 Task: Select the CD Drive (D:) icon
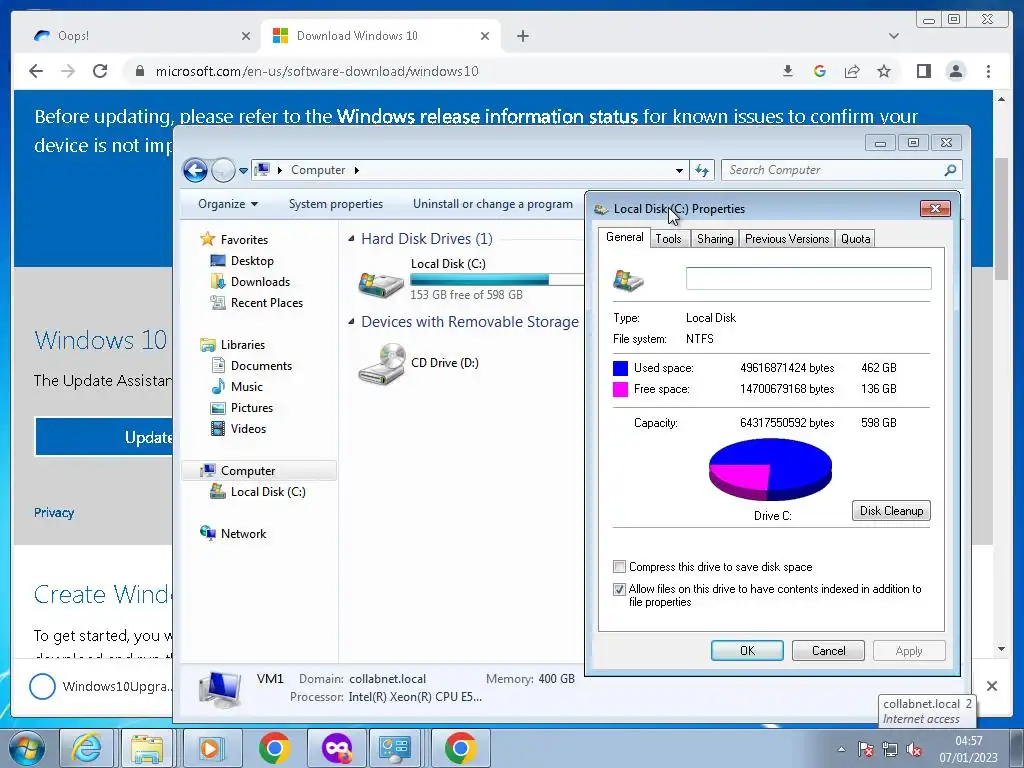[382, 364]
